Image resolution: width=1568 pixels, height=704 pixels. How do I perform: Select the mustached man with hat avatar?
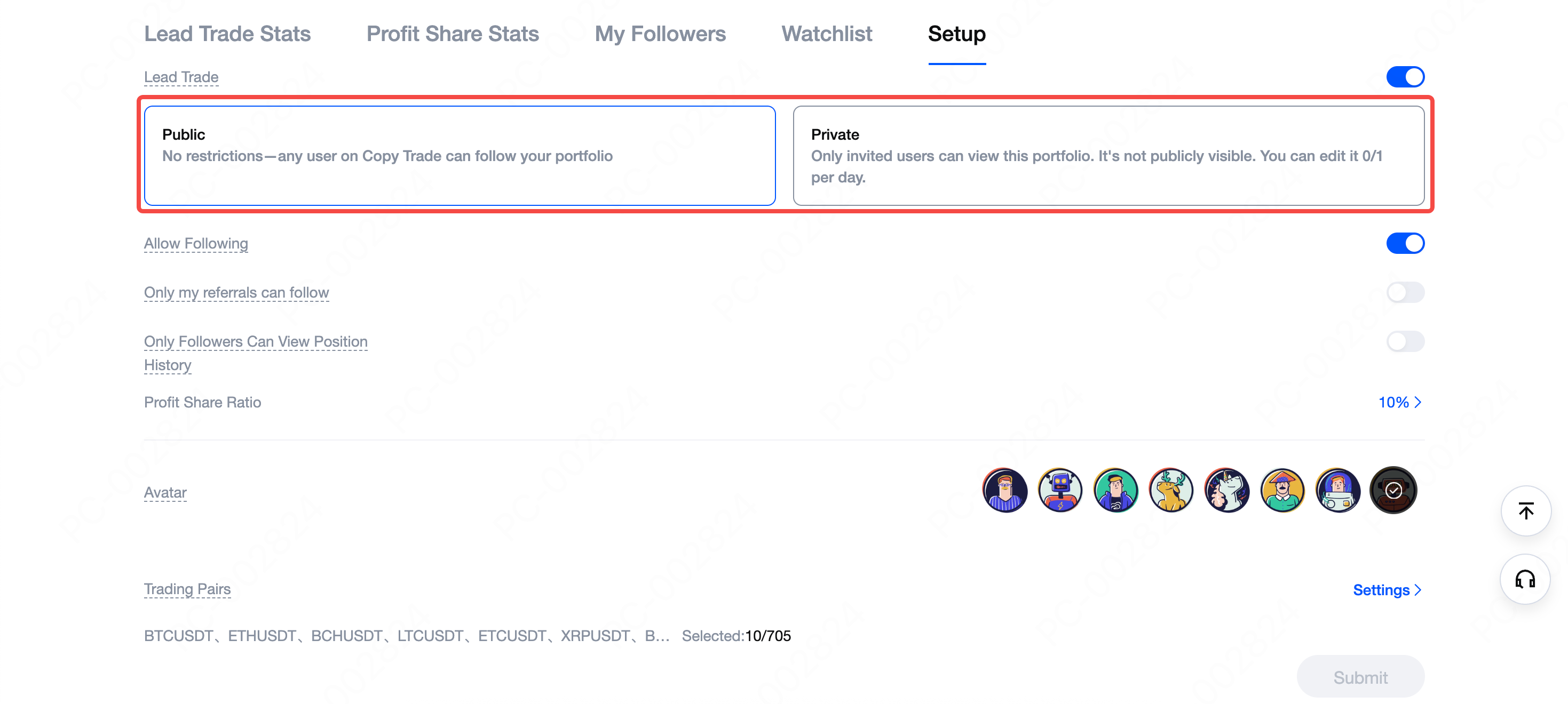[x=1282, y=491]
